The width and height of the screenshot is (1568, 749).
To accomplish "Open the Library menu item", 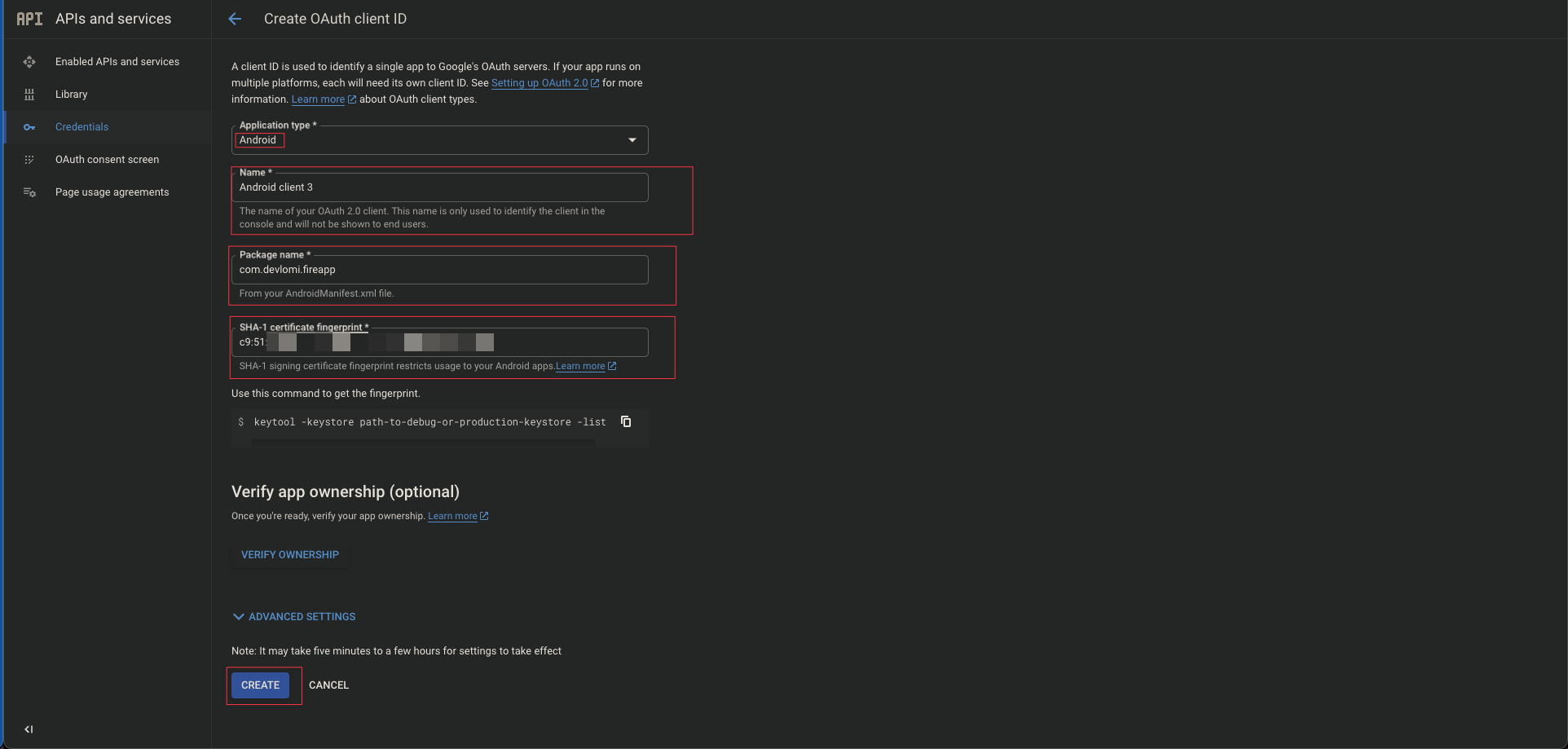I will [71, 95].
